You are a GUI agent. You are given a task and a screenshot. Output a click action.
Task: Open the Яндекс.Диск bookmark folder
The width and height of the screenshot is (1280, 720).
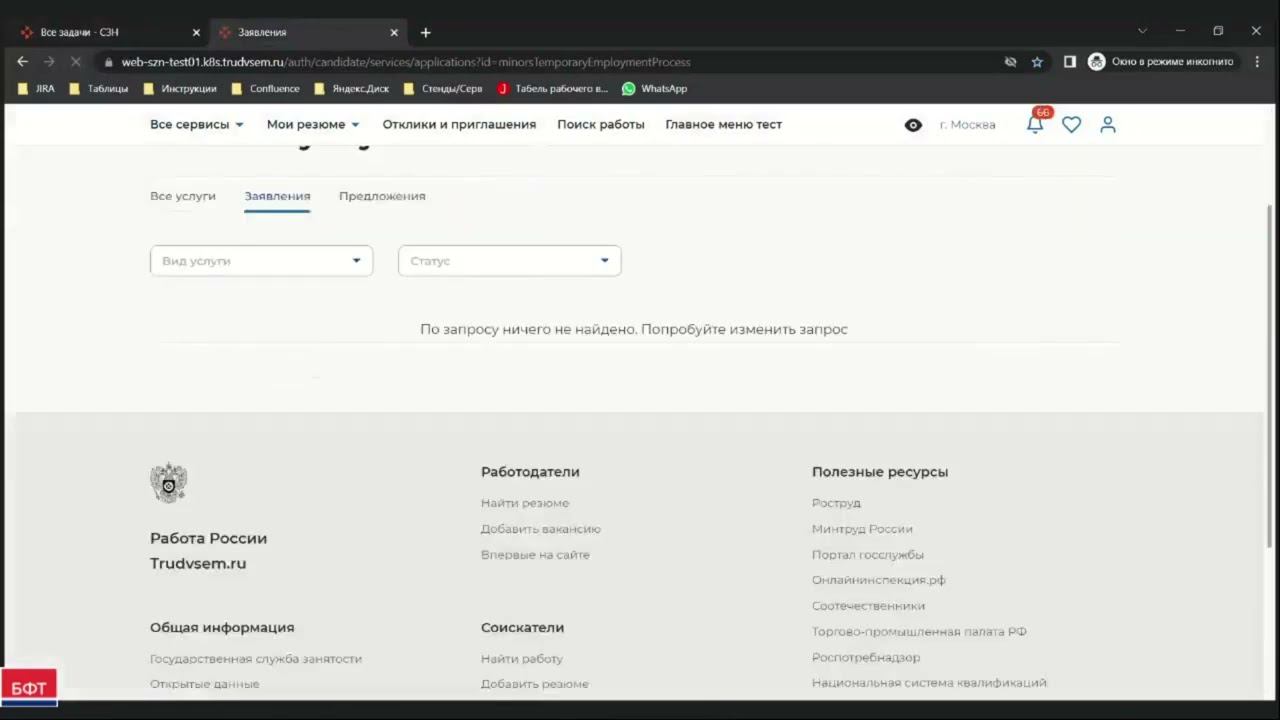tap(351, 88)
